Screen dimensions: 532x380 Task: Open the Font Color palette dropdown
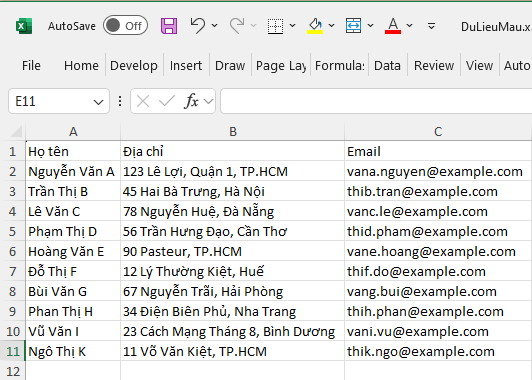pos(410,25)
